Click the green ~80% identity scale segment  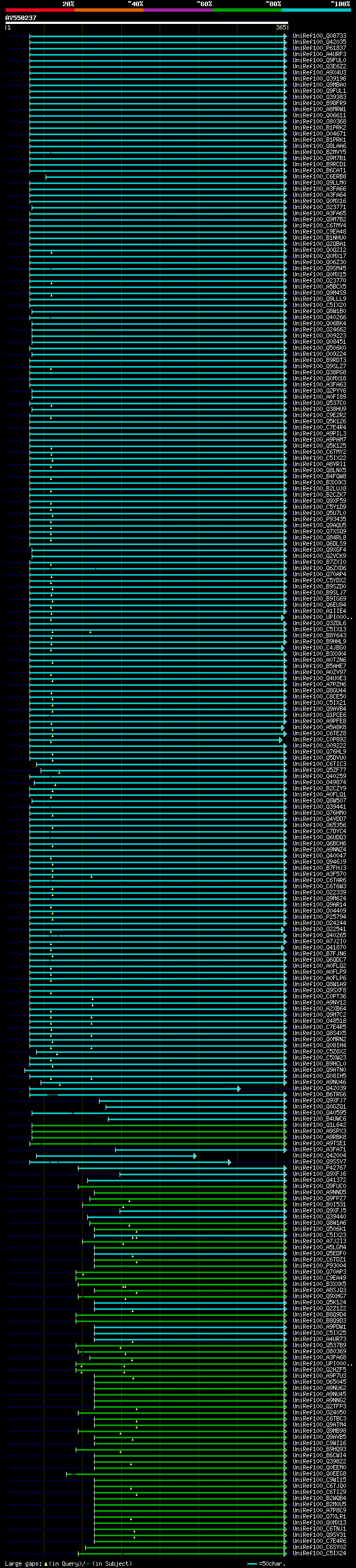(x=247, y=10)
